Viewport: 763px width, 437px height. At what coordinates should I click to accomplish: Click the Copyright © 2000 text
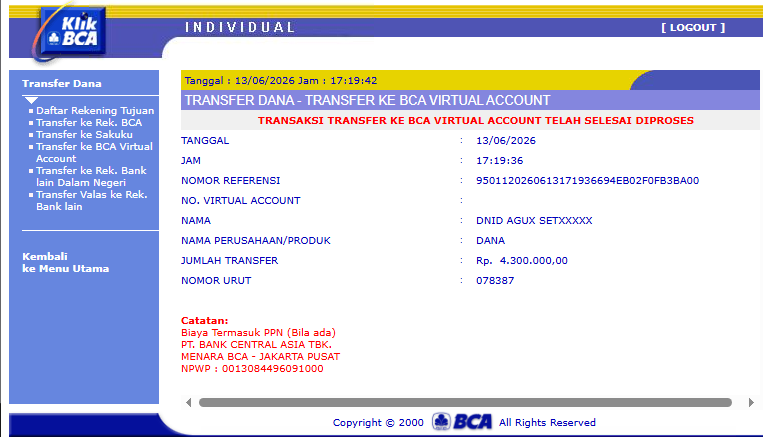(x=378, y=422)
